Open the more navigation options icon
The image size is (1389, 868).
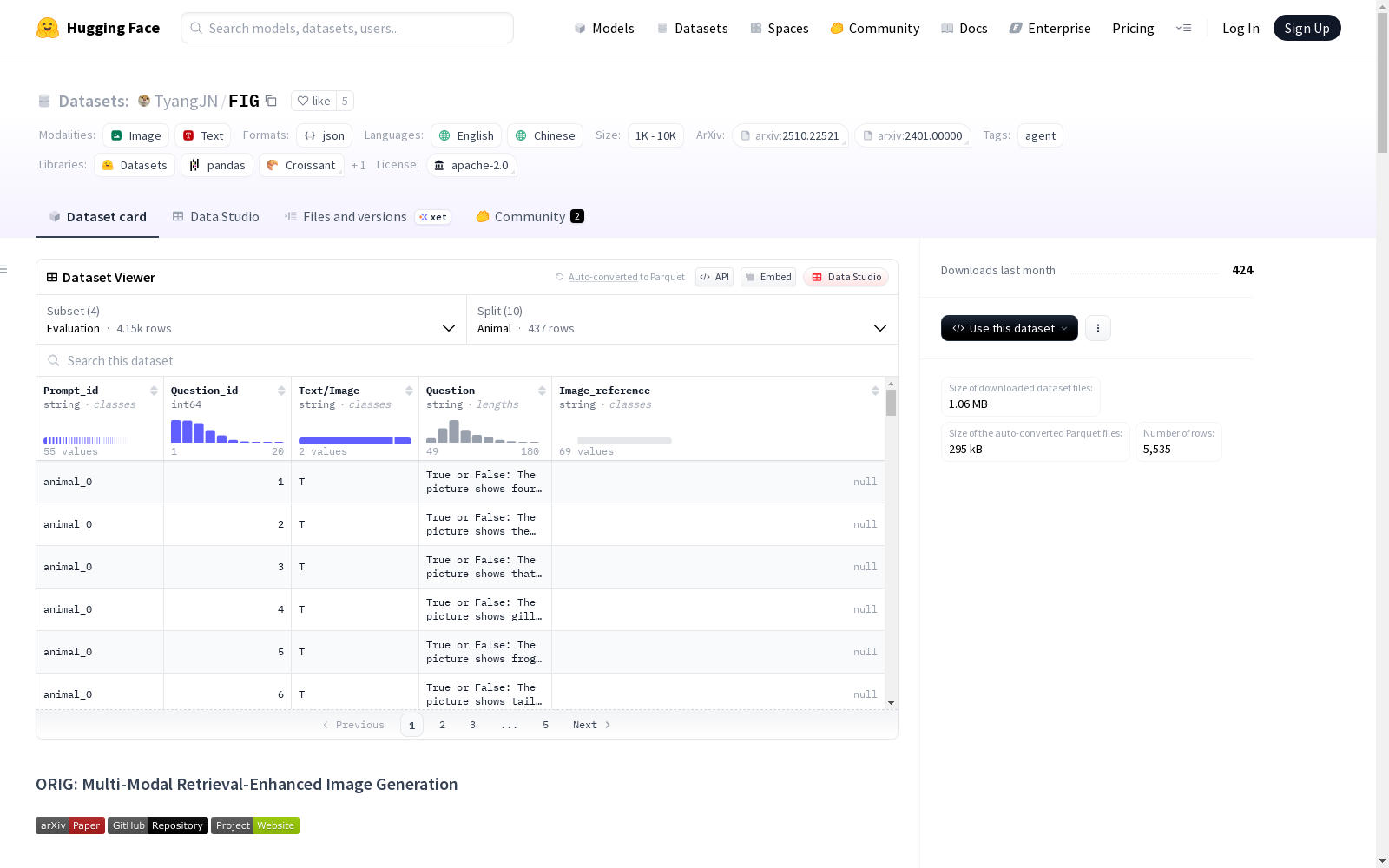(x=1183, y=28)
